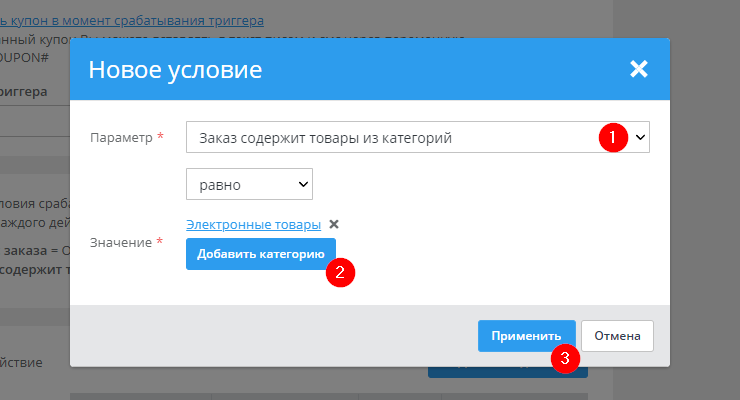Click the red asterisk beside Параметр
This screenshot has height=400, width=740.
(x=161, y=137)
